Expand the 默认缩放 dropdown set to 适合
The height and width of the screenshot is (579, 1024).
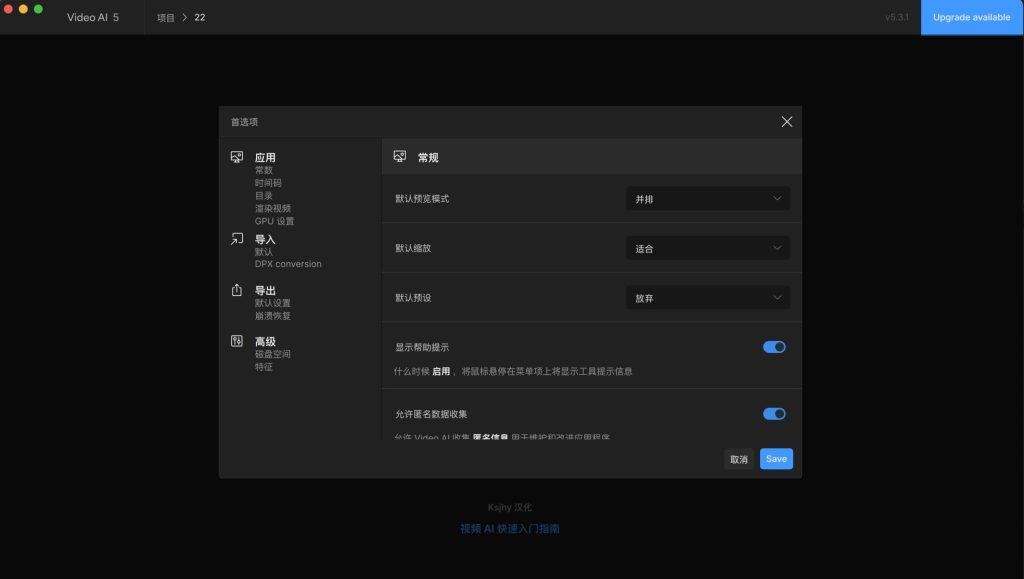[707, 247]
